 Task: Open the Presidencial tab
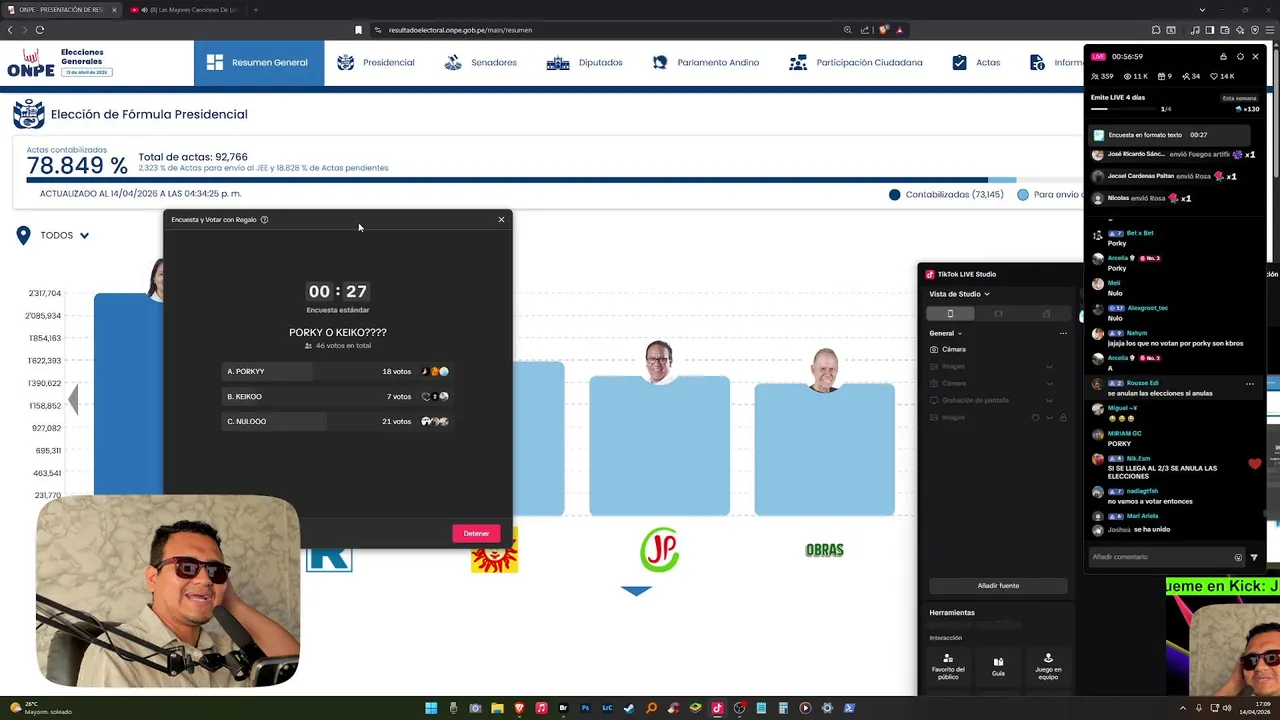pyautogui.click(x=376, y=62)
